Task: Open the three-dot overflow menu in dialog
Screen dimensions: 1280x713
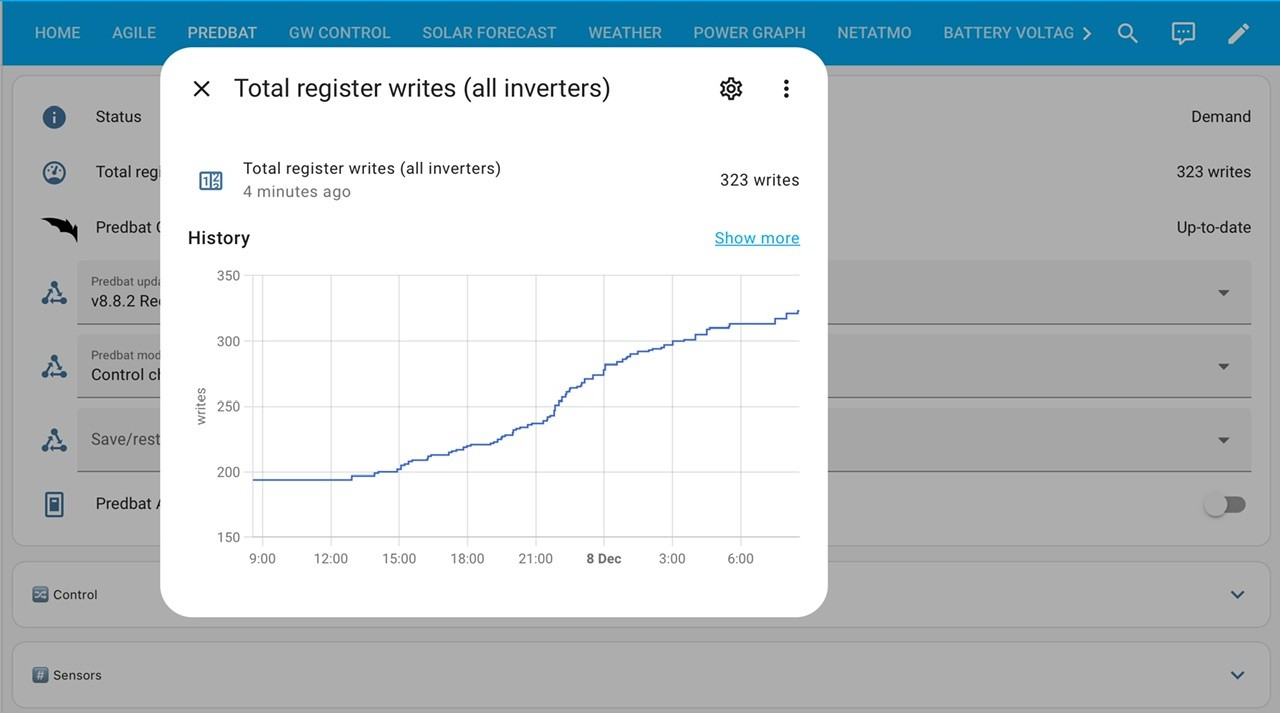Action: [786, 89]
